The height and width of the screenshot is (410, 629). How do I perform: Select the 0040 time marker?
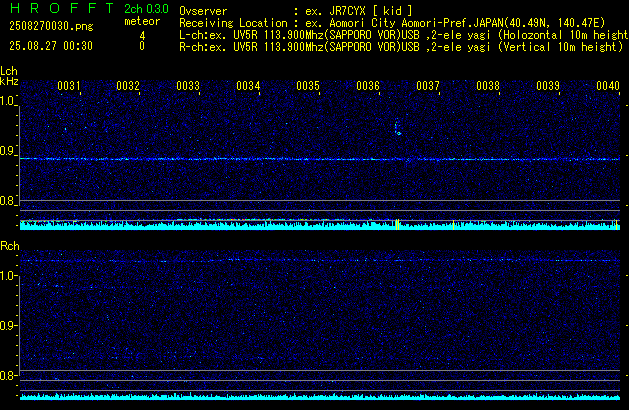pos(608,86)
